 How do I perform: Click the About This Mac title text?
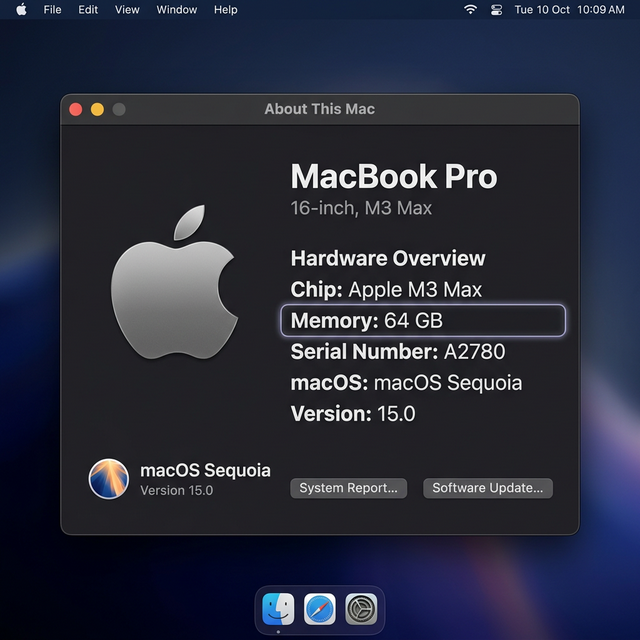320,109
